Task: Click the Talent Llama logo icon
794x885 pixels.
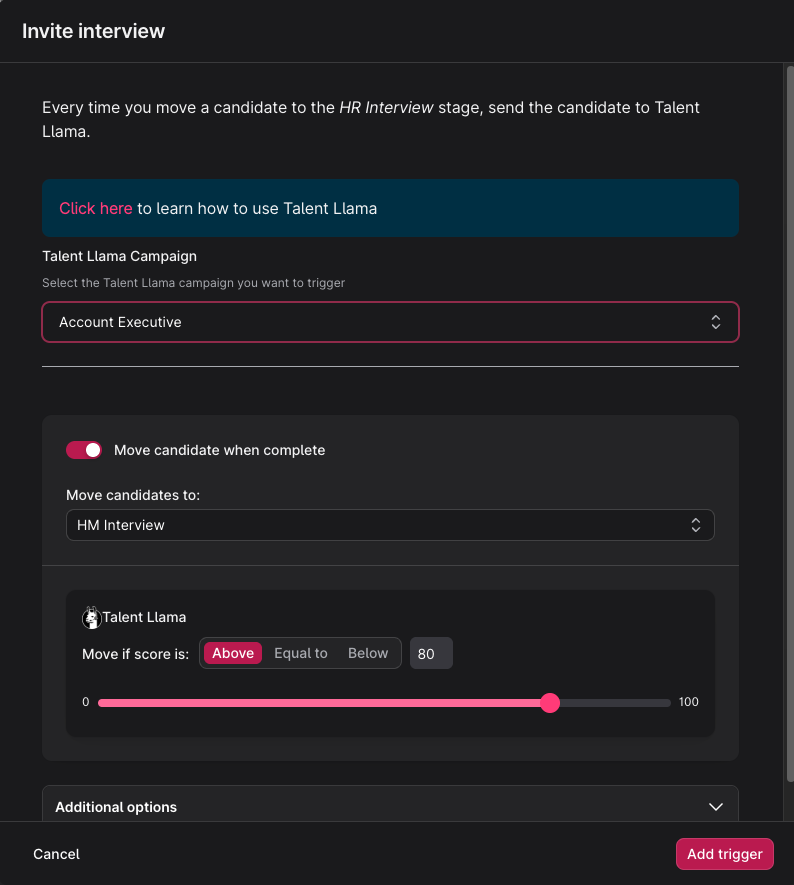Action: tap(91, 617)
